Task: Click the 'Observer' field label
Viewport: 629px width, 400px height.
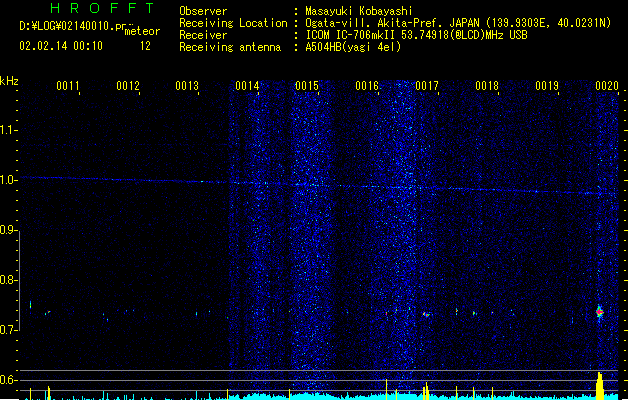Action: [203, 11]
